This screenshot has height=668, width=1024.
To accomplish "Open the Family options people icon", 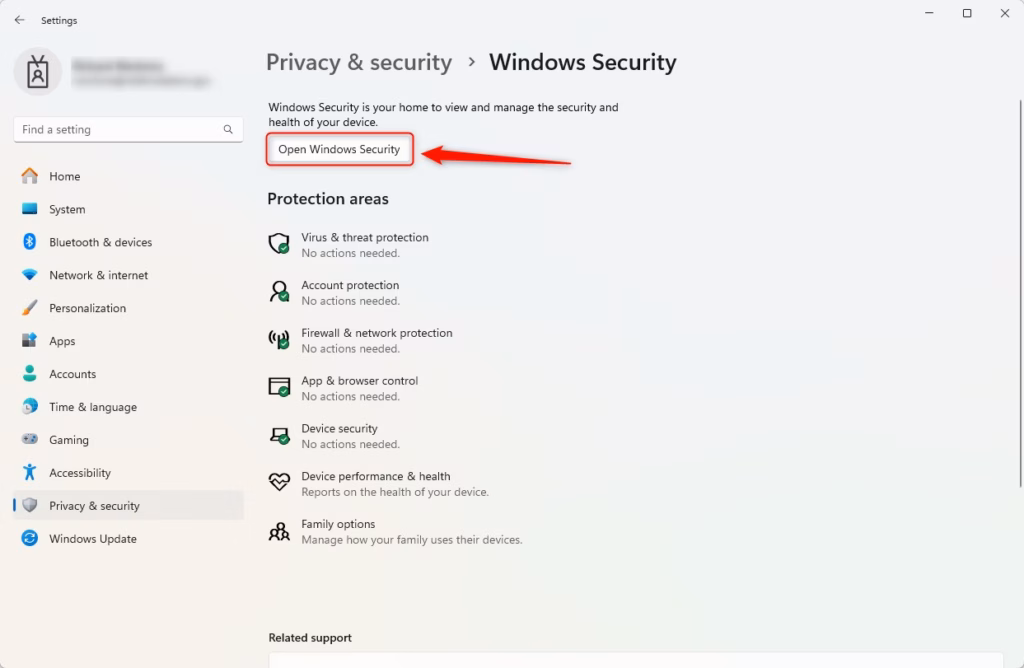I will [x=279, y=531].
